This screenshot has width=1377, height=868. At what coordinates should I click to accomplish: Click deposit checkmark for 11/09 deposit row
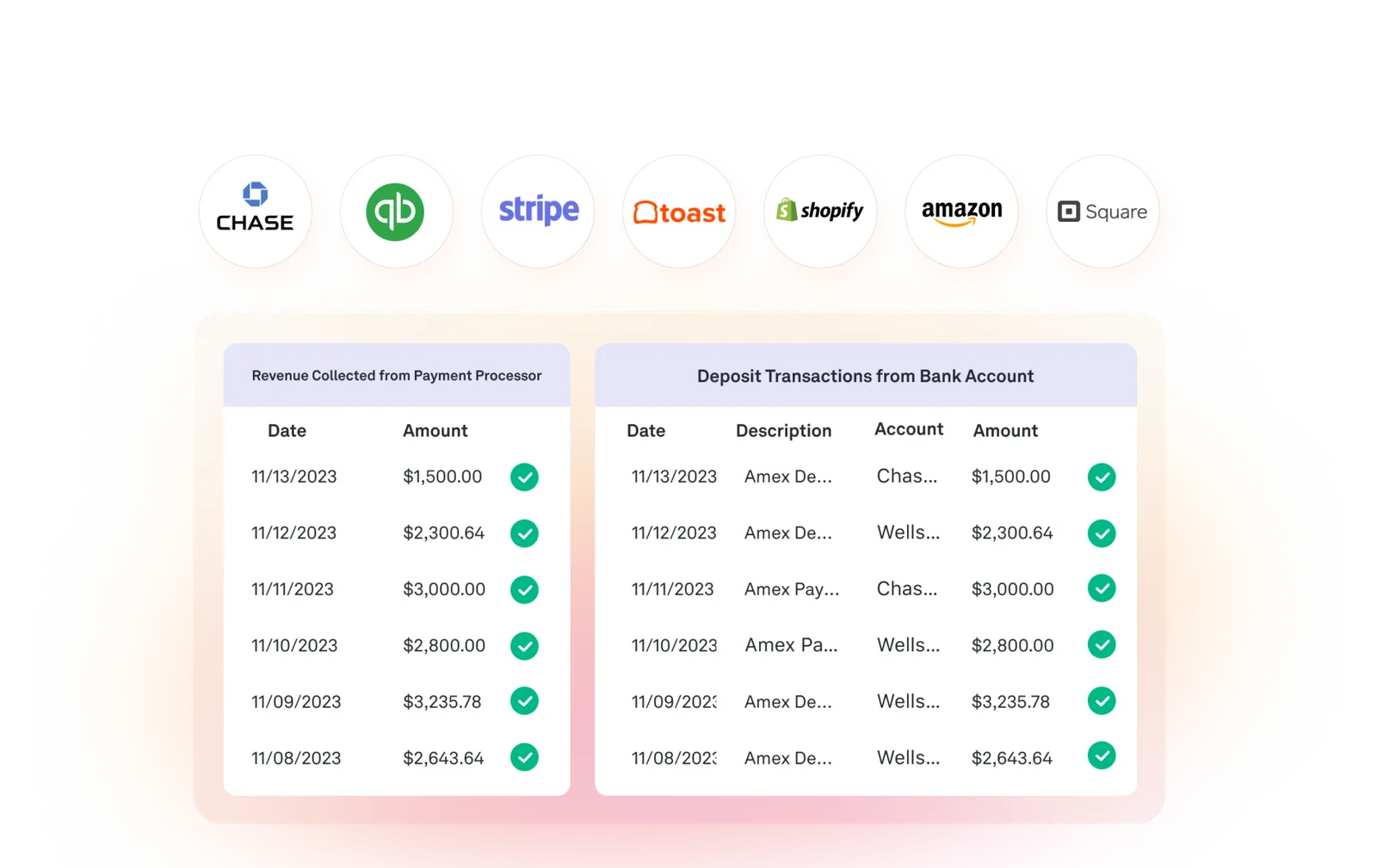(1102, 700)
